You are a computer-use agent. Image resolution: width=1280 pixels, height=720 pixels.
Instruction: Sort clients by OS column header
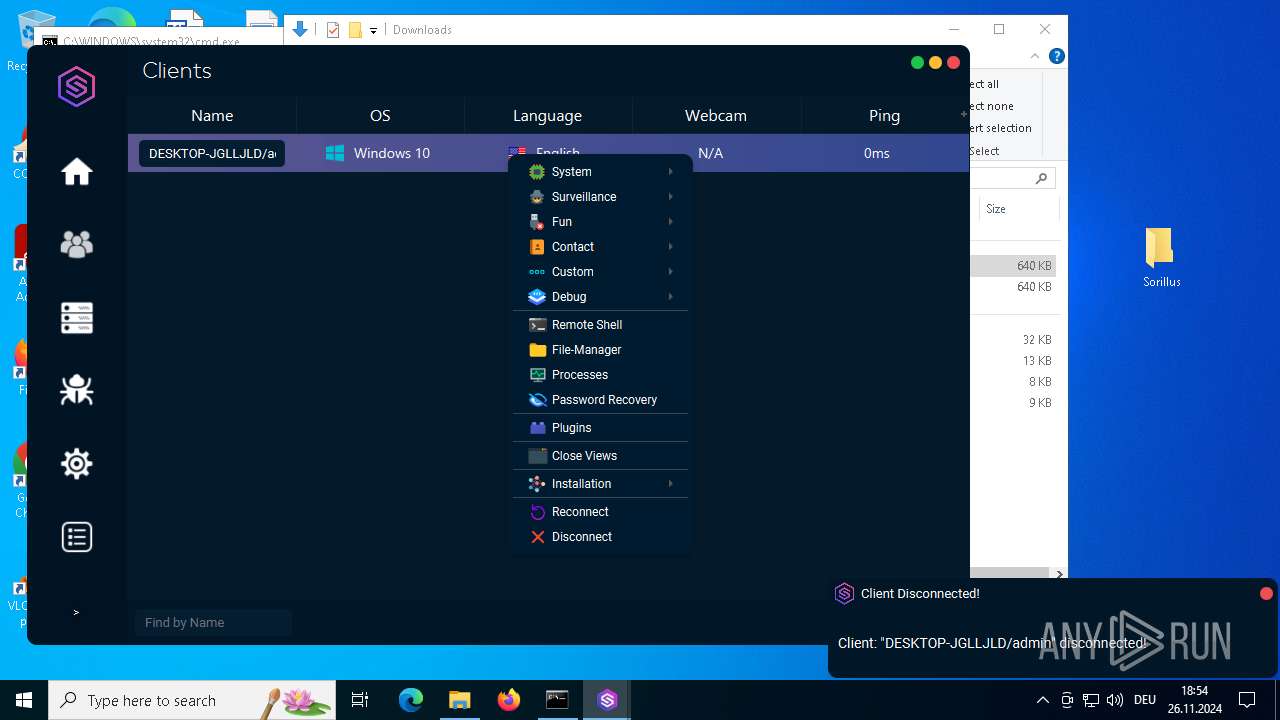click(380, 116)
